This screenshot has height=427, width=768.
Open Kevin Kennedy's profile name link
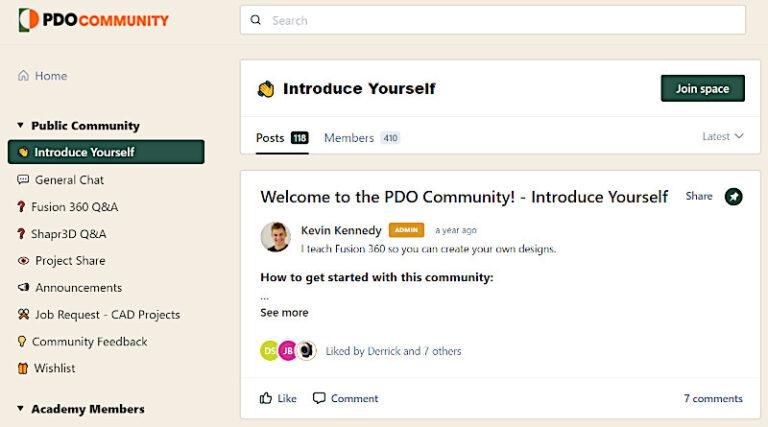341,230
